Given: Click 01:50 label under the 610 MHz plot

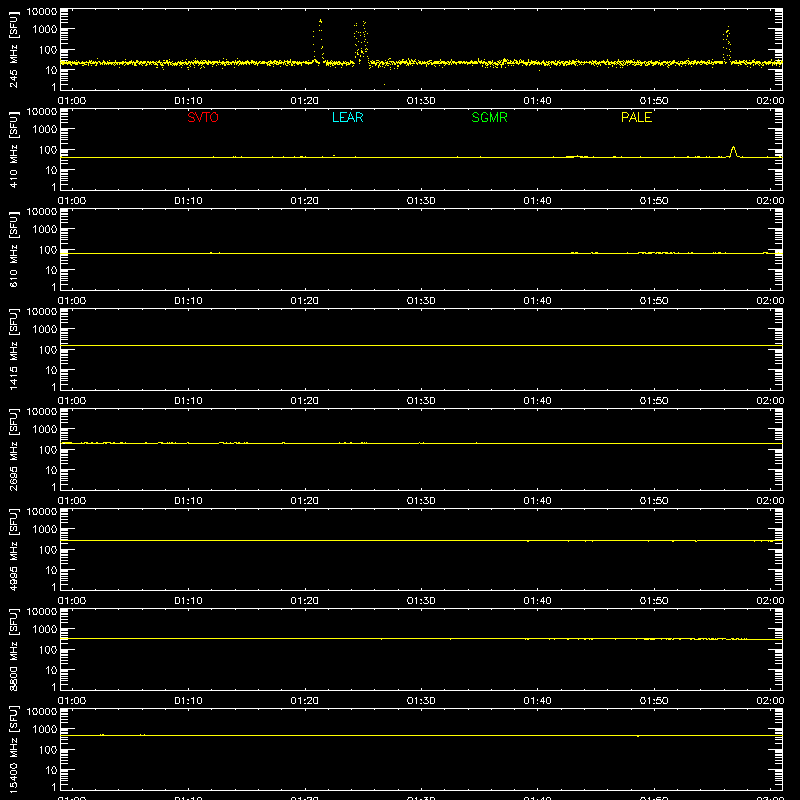Looking at the screenshot, I should 654,301.
